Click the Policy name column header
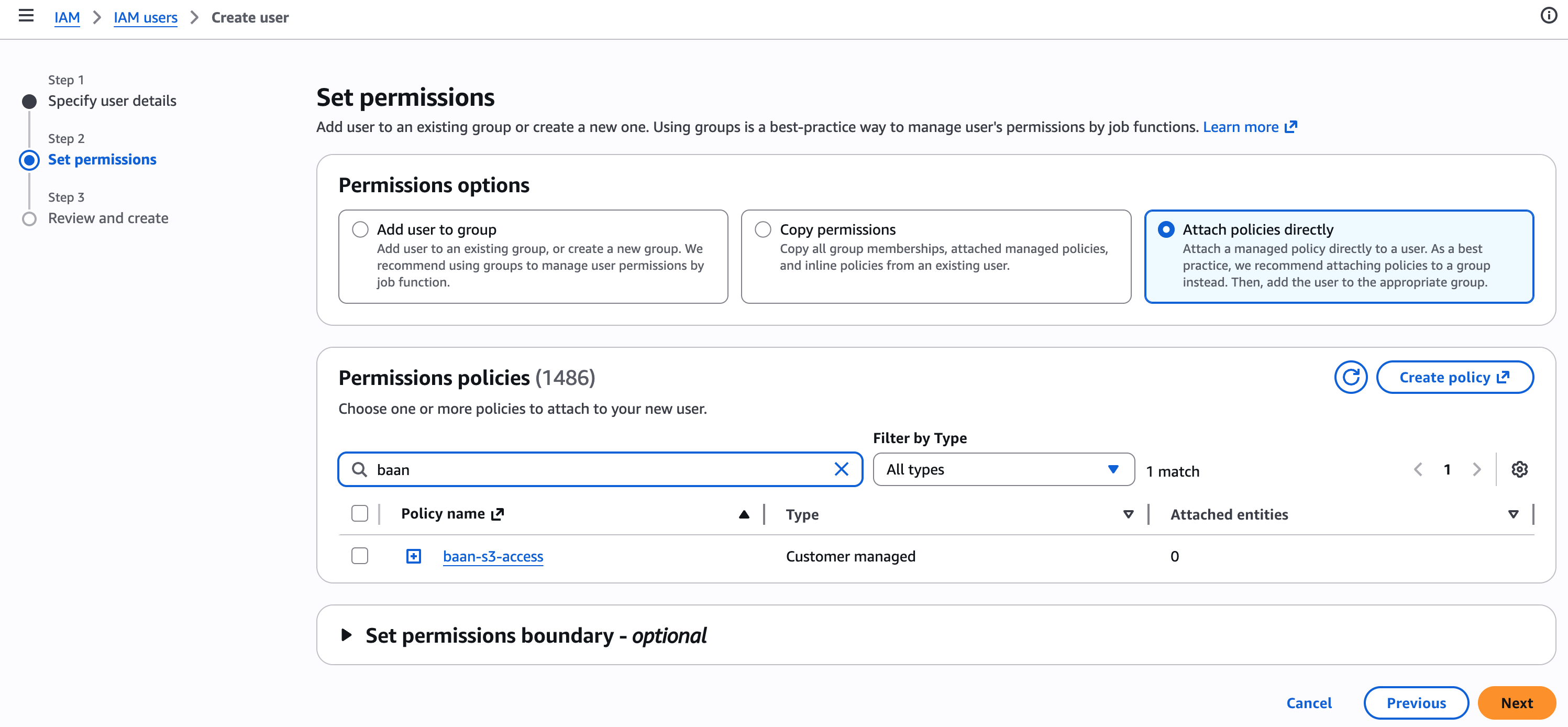Image resolution: width=1568 pixels, height=727 pixels. point(443,514)
